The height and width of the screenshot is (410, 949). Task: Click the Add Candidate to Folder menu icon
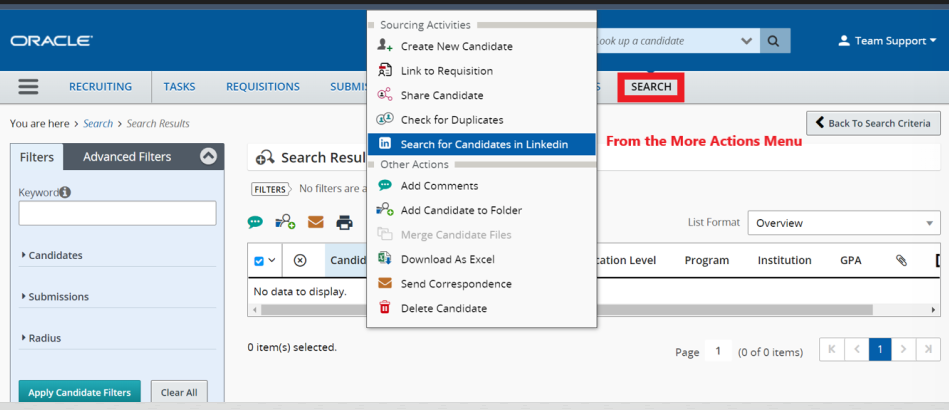coord(385,210)
